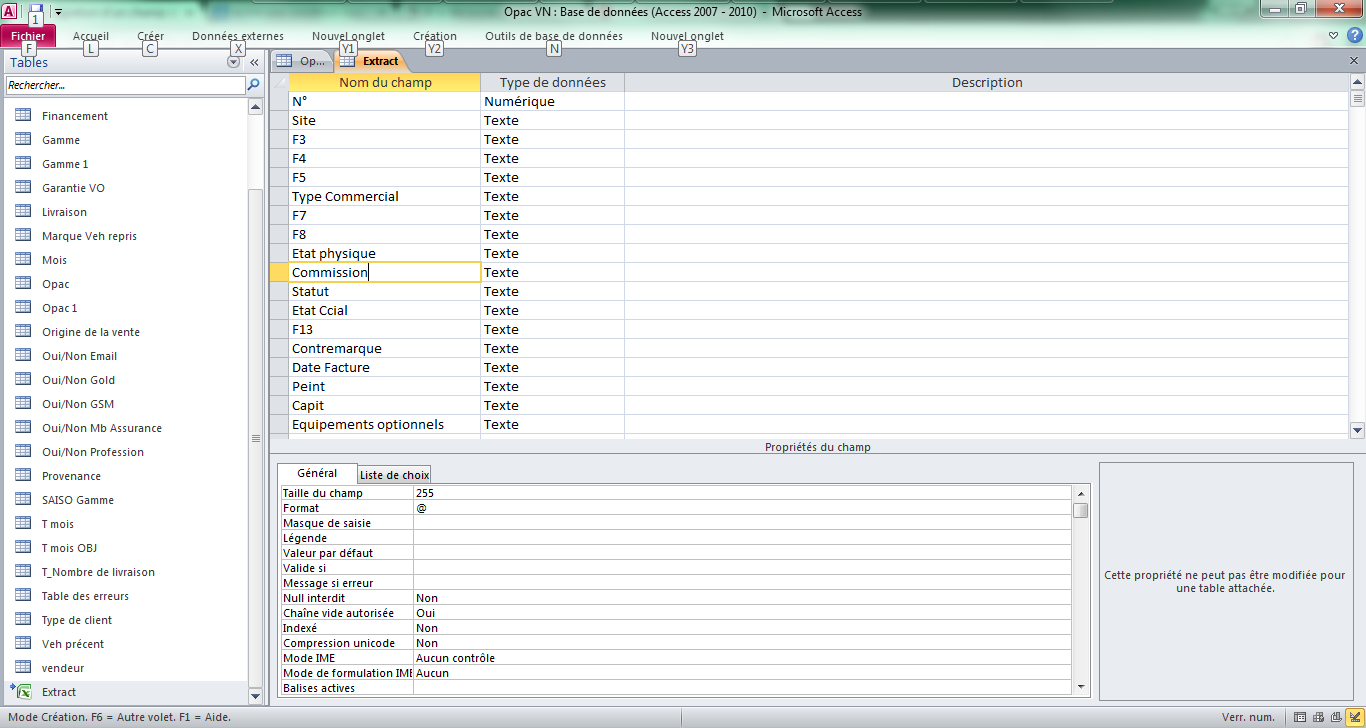The image size is (1366, 728).
Task: Switch to PivotChart view status bar icon
Action: point(1336,717)
